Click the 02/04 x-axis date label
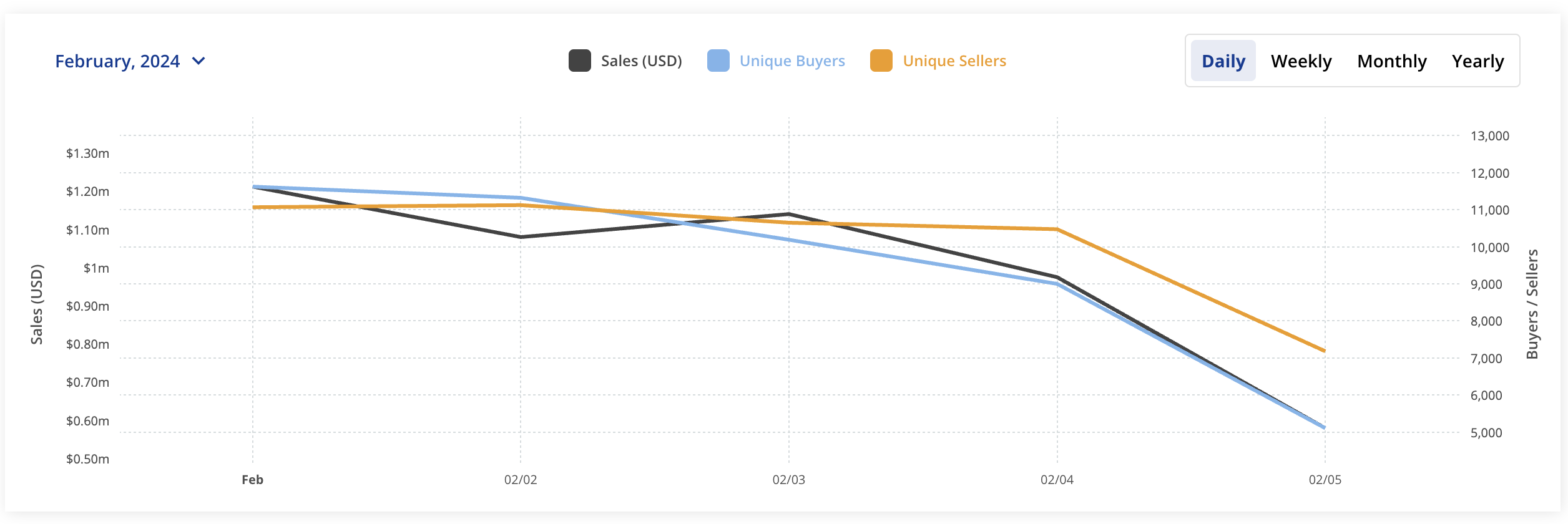This screenshot has width=1568, height=524. [1057, 480]
